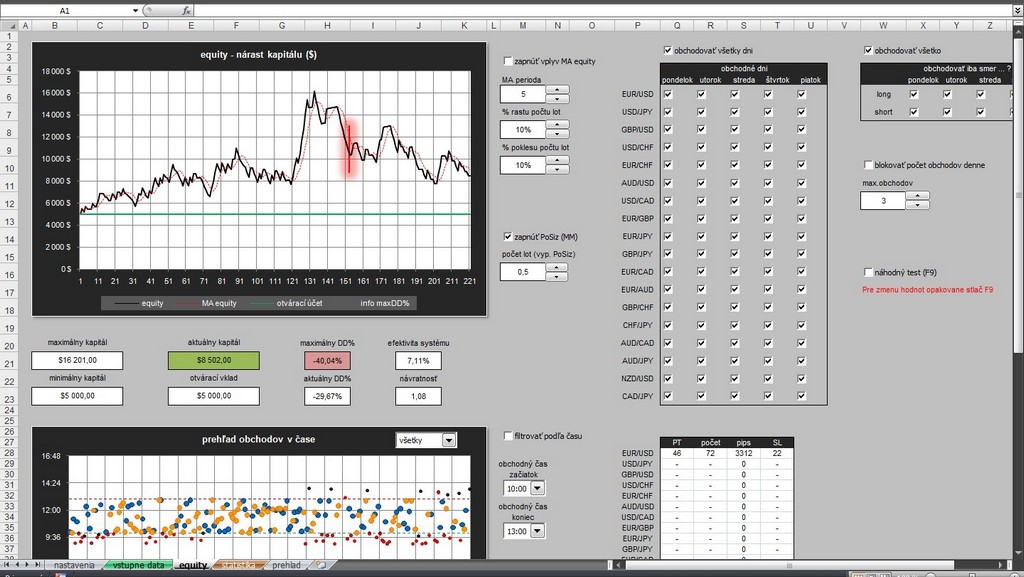Switch to the vstupne data sheet tab
The height and width of the screenshot is (577, 1024).
point(138,565)
